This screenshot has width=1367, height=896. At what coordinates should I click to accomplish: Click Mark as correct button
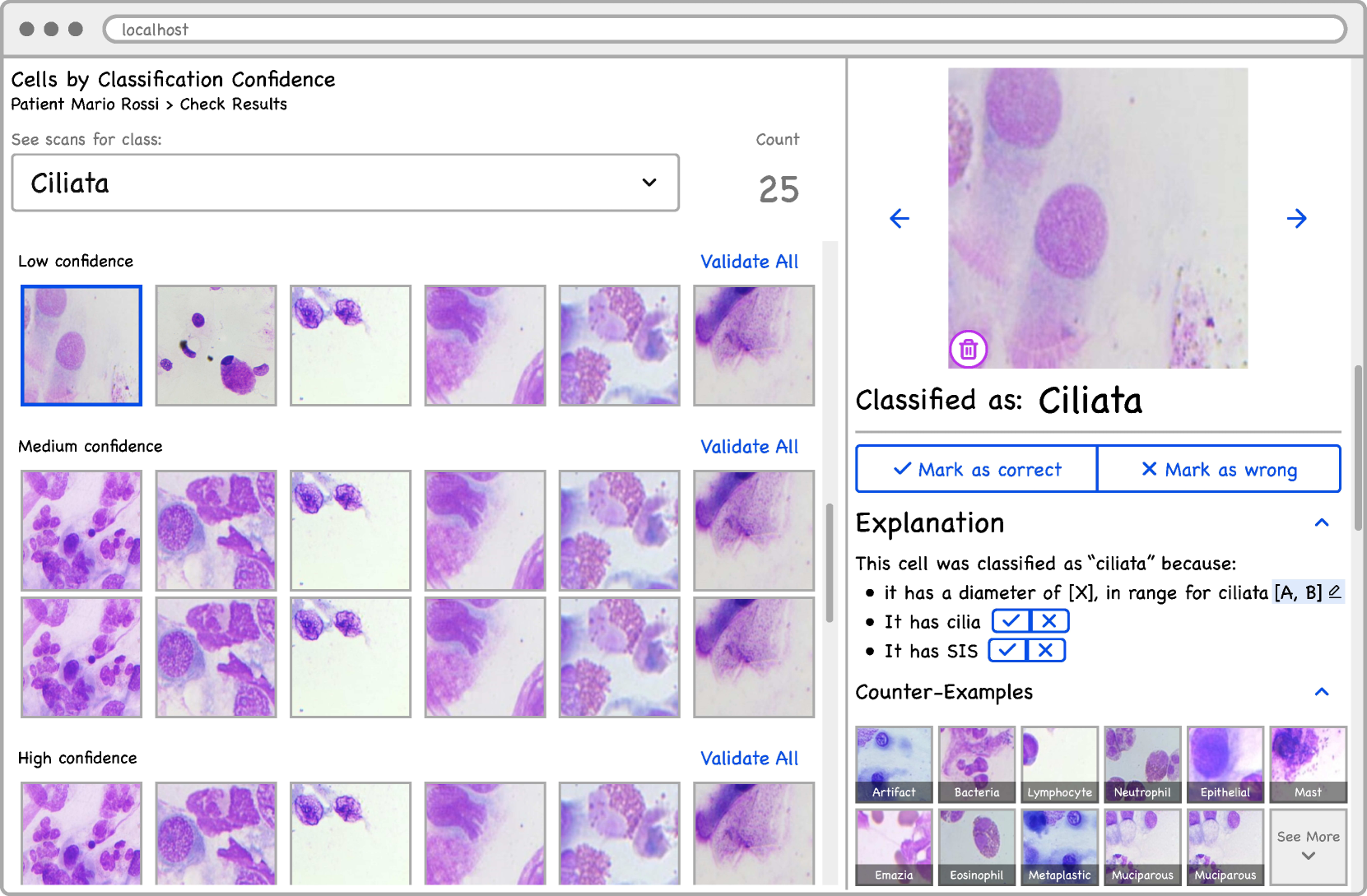click(x=977, y=469)
